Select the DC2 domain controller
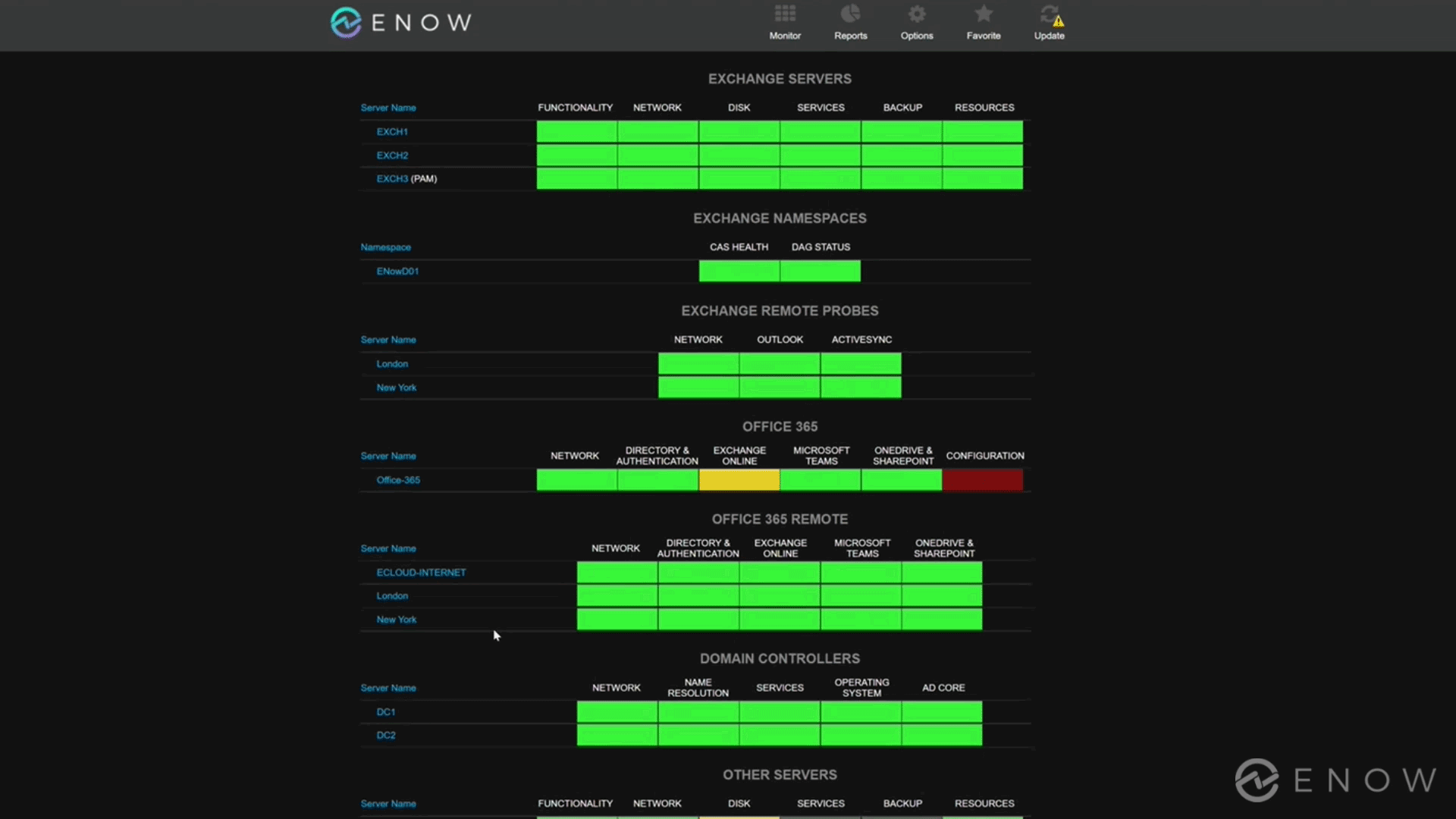 pos(386,734)
